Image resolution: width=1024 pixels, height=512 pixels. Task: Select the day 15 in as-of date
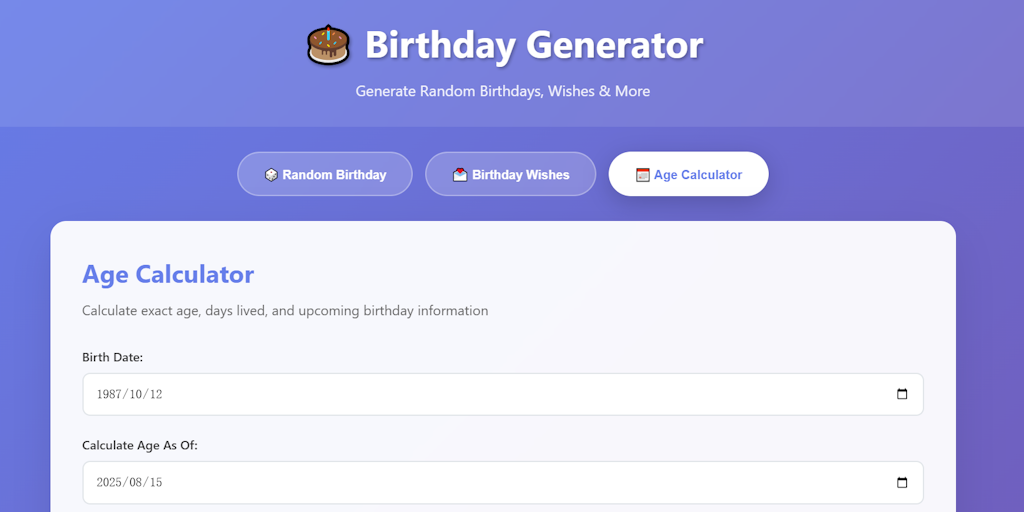point(155,482)
